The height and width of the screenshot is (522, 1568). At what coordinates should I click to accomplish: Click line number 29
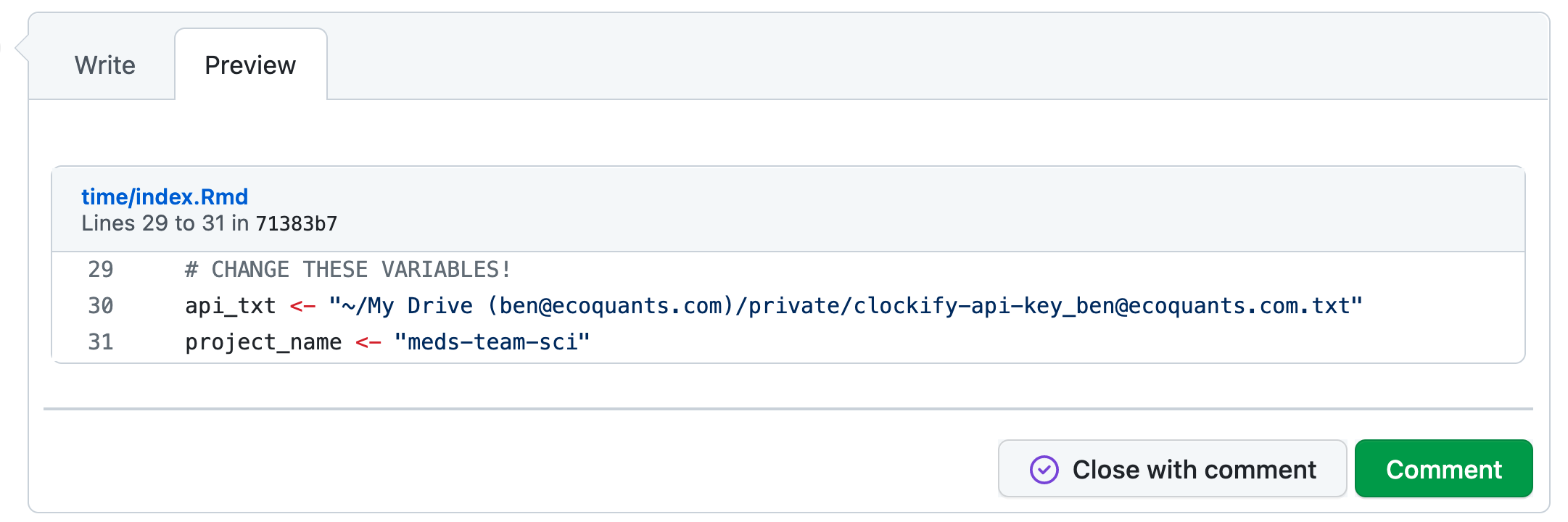101,270
